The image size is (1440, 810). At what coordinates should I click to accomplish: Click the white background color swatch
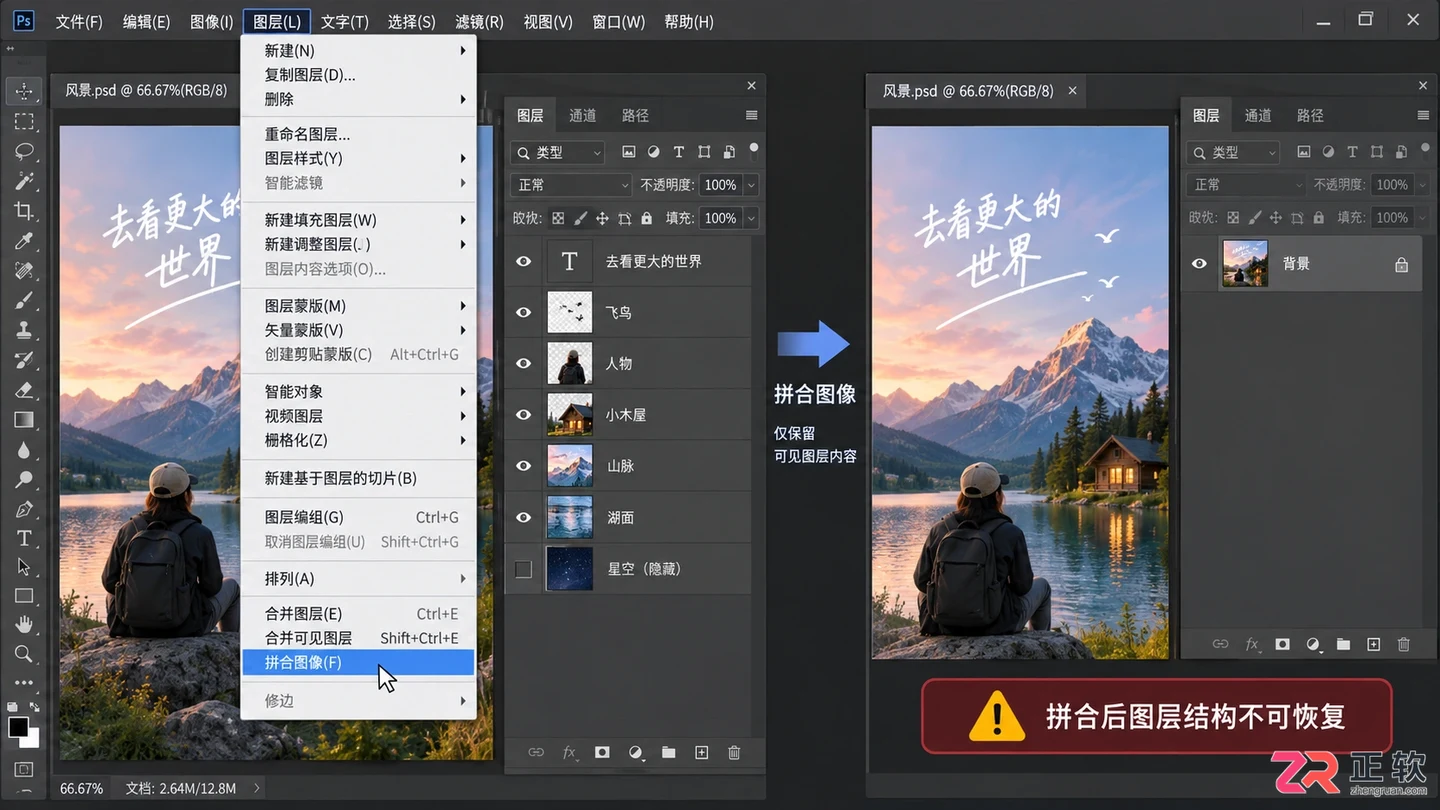(x=33, y=740)
